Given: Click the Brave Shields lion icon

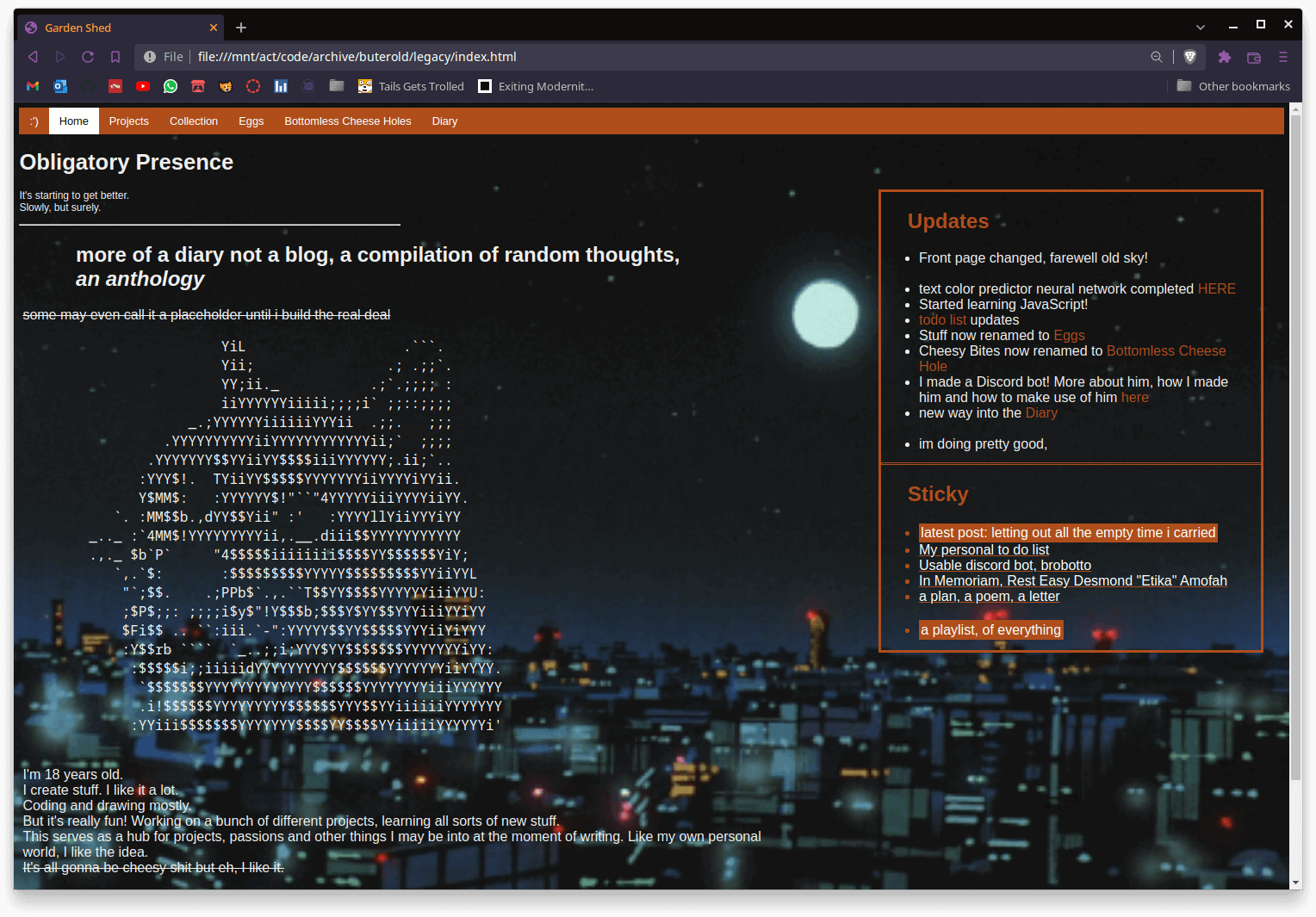Looking at the screenshot, I should click(1190, 57).
